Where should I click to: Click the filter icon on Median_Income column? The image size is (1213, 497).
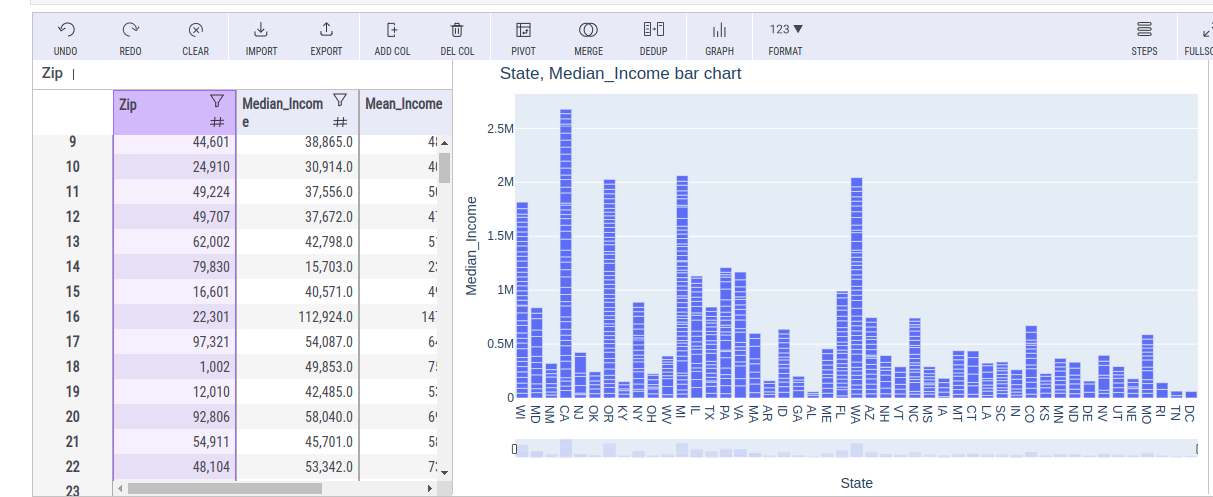pyautogui.click(x=340, y=100)
